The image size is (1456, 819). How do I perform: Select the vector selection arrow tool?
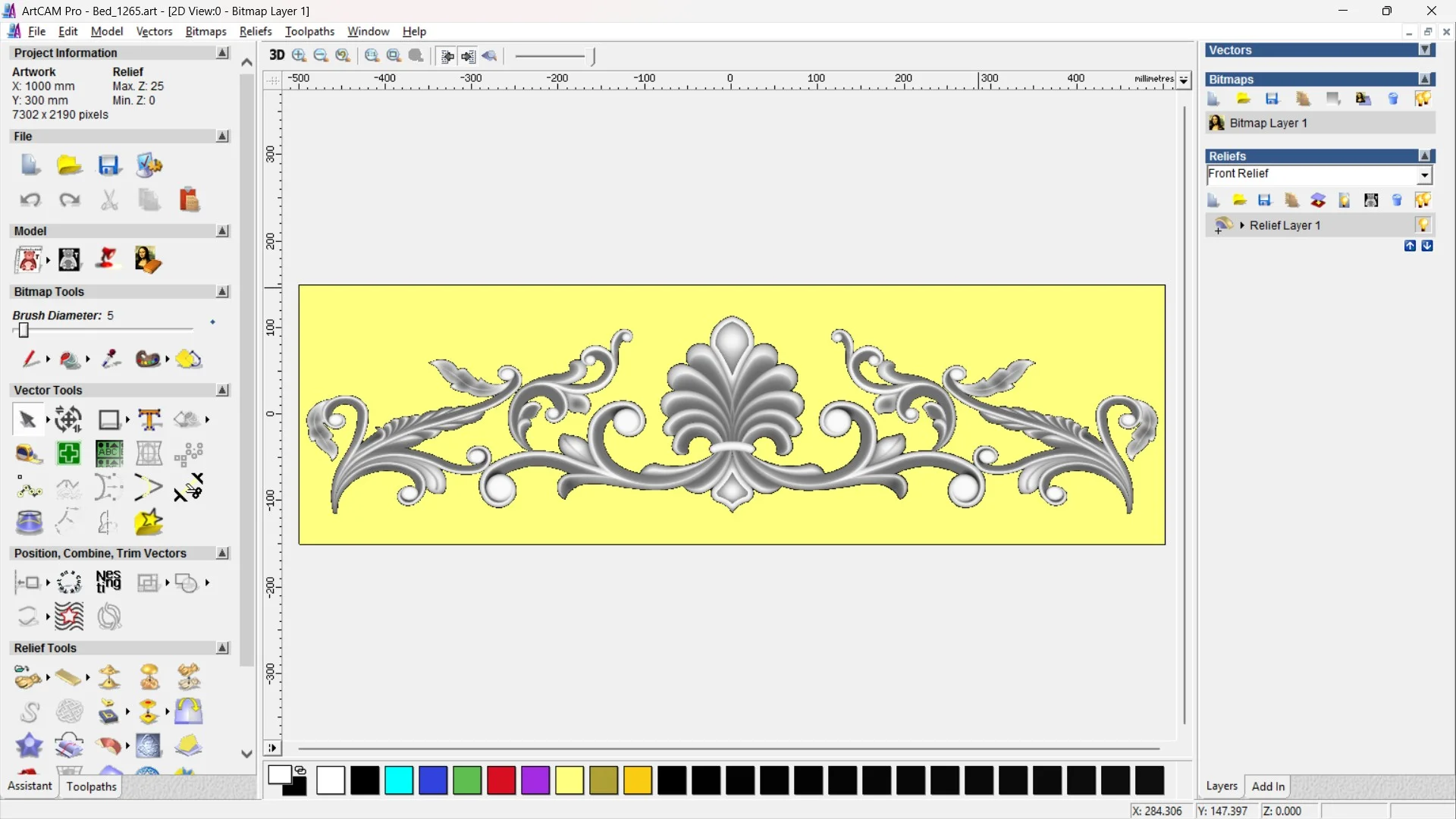point(27,419)
